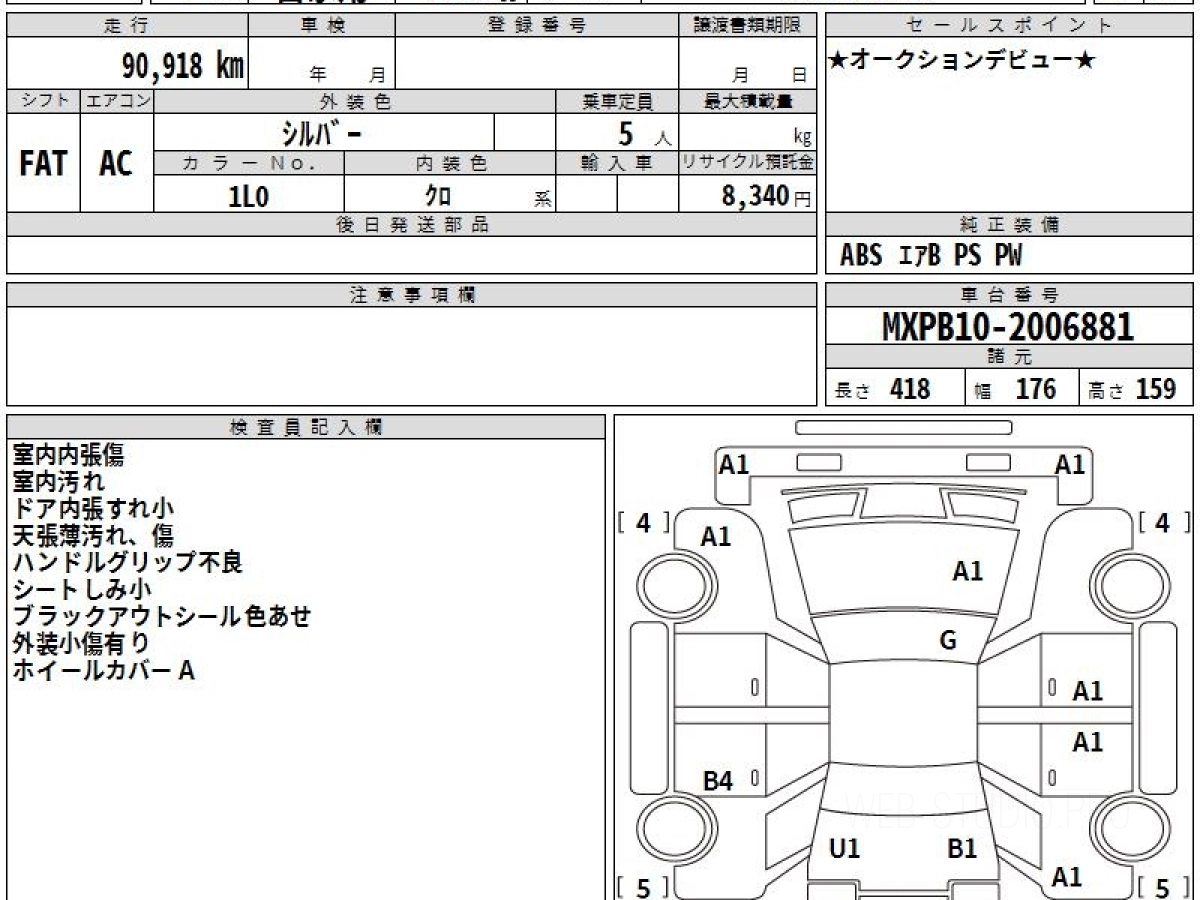Screen dimensions: 1200x900
Task: Click the 内装色 header cell
Action: (x=450, y=164)
